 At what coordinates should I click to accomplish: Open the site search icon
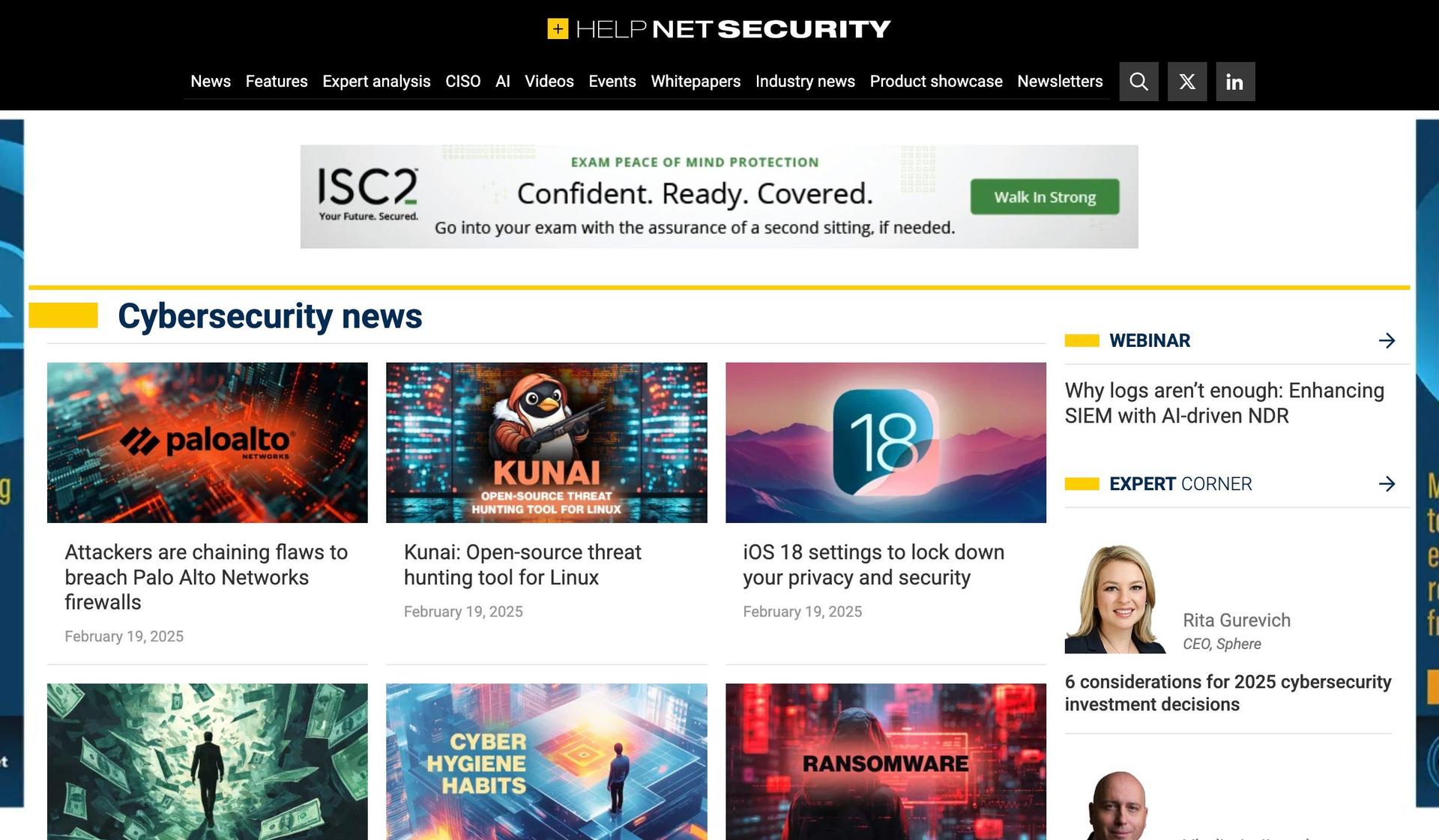[1138, 82]
